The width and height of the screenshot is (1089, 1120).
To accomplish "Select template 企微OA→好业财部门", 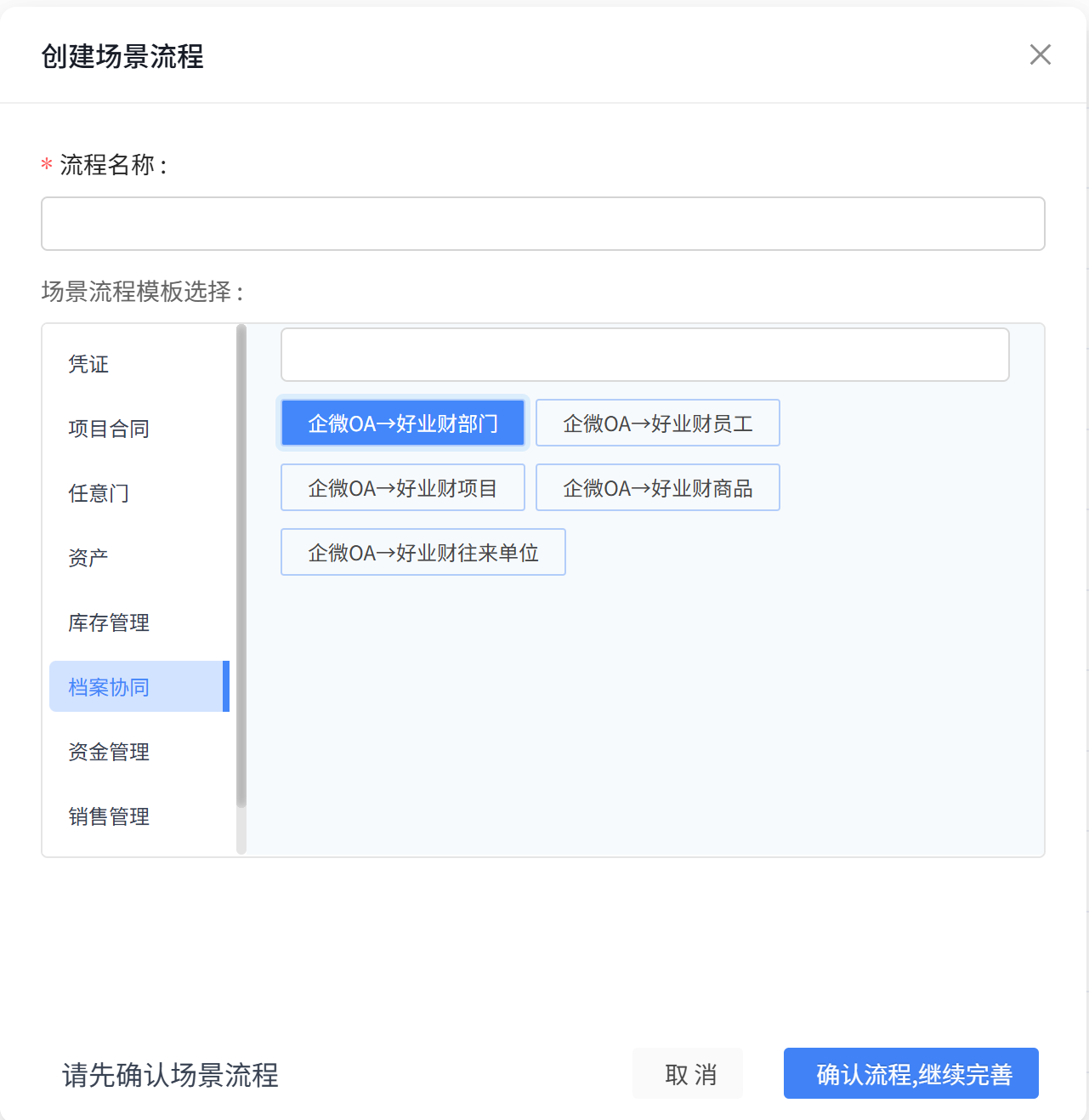I will (x=403, y=424).
